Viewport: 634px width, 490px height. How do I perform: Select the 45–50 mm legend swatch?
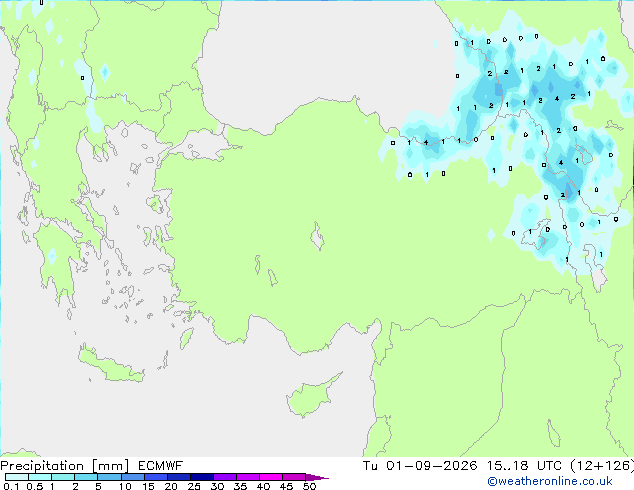click(x=294, y=477)
